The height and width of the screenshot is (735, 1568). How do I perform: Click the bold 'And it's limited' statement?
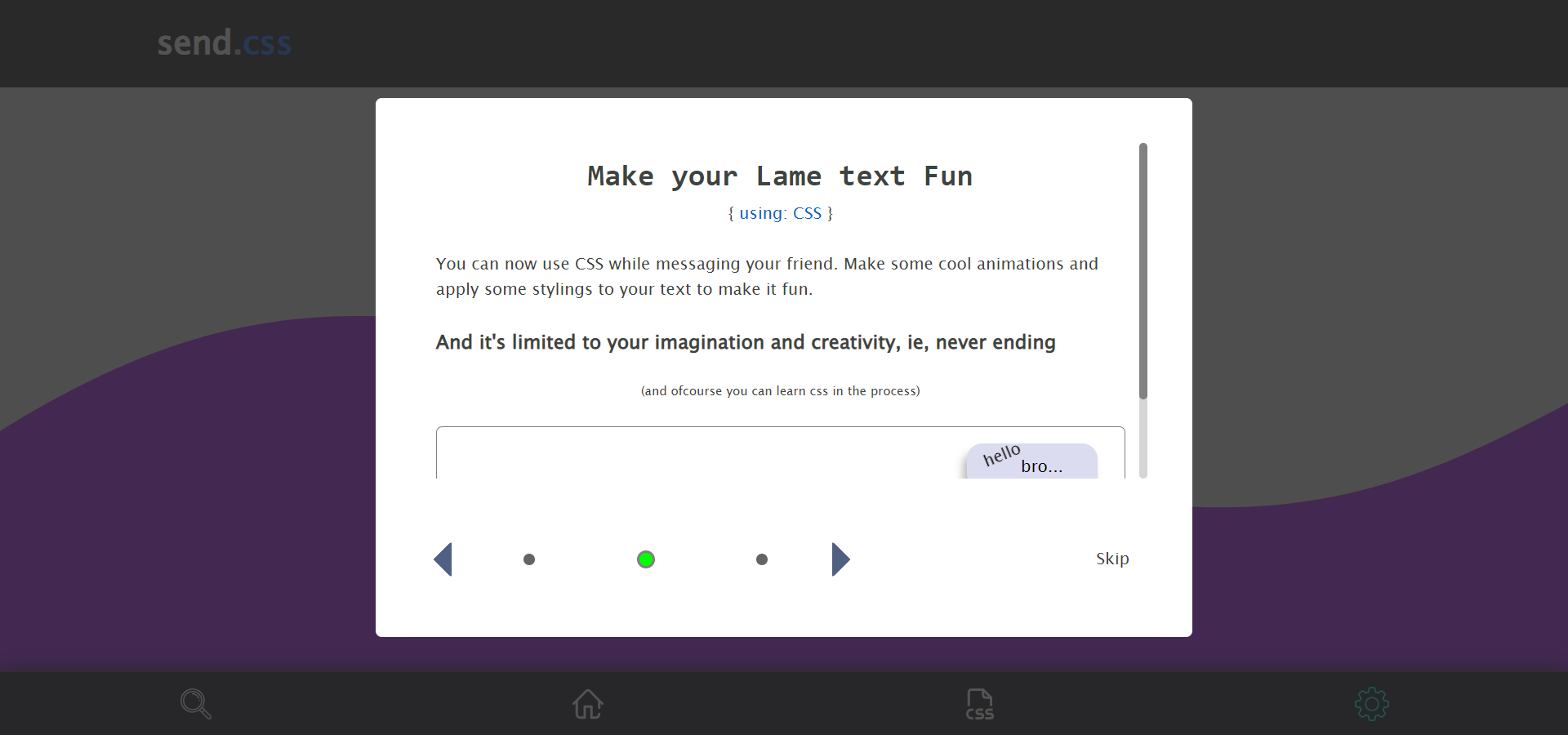tap(745, 342)
